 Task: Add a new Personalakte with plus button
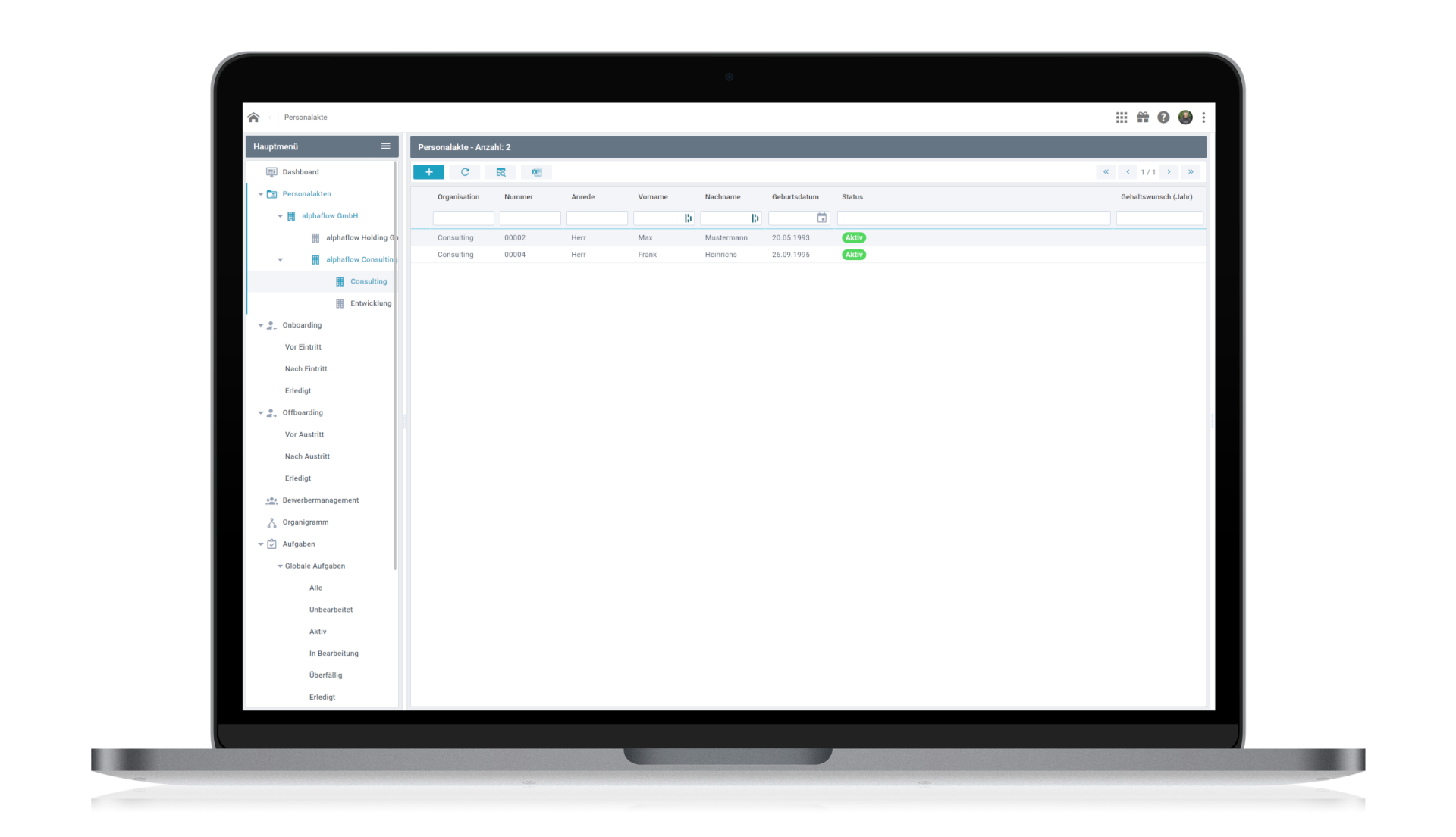(x=428, y=172)
